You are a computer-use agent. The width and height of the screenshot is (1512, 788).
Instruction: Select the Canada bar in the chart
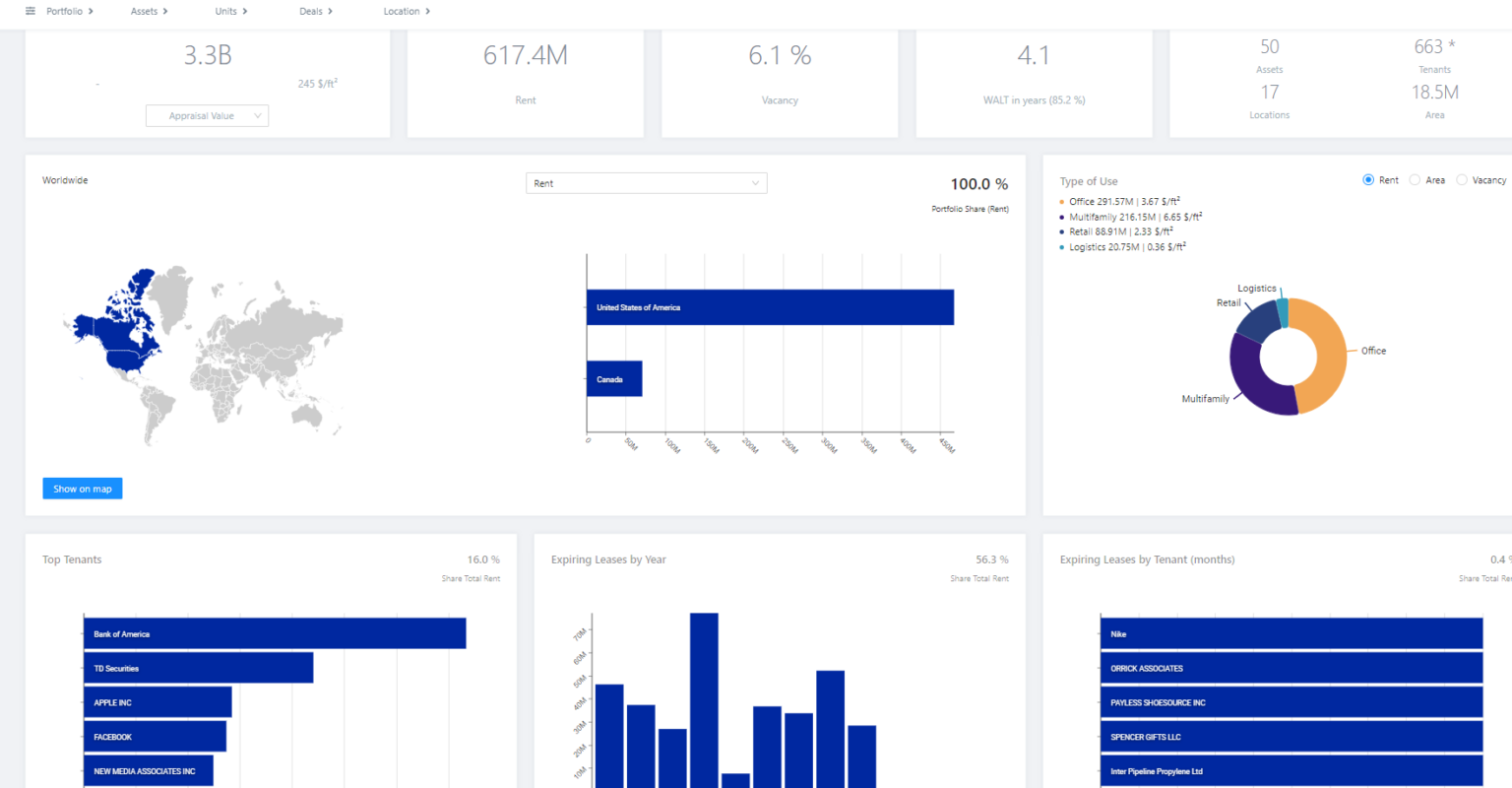[613, 378]
